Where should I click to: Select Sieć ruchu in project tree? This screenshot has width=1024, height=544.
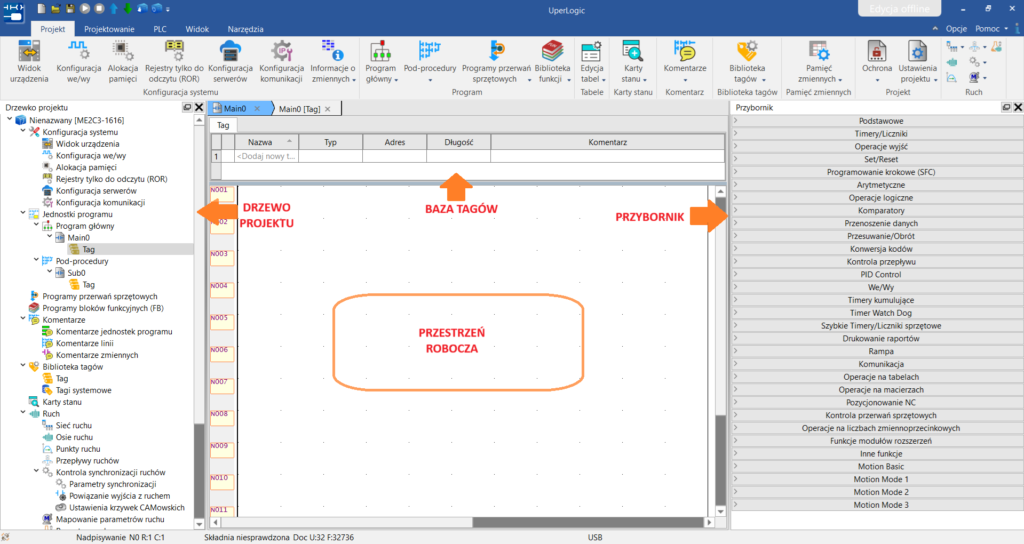pos(73,425)
